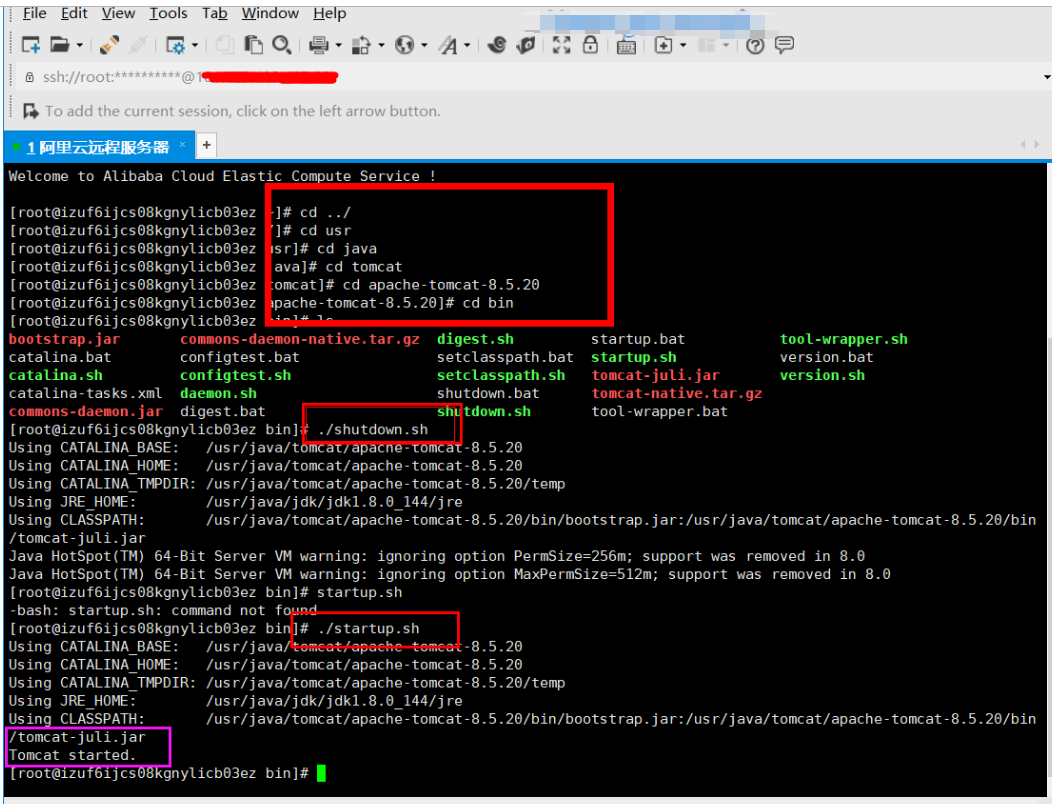Click the Print icon
This screenshot has width=1052, height=804.
(x=319, y=45)
